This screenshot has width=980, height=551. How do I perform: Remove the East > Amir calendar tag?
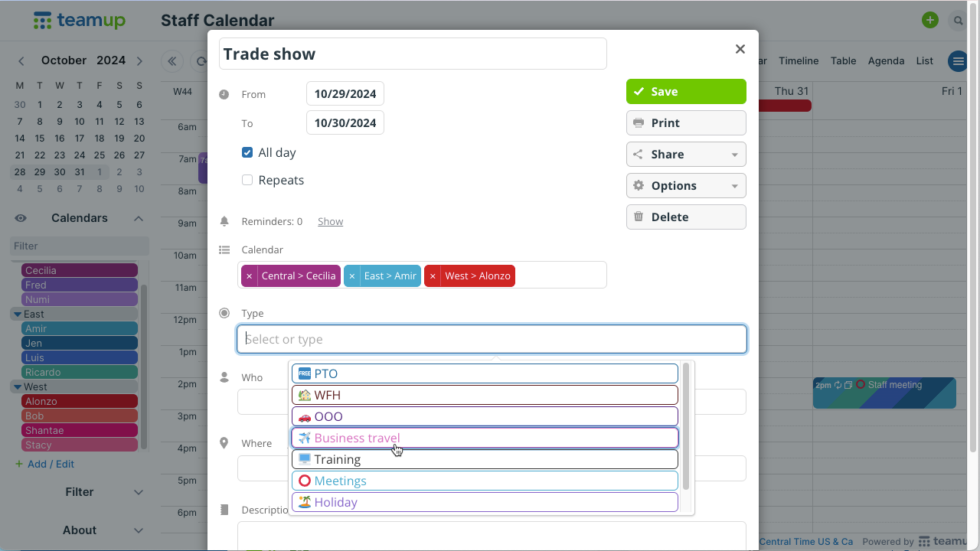click(x=352, y=276)
